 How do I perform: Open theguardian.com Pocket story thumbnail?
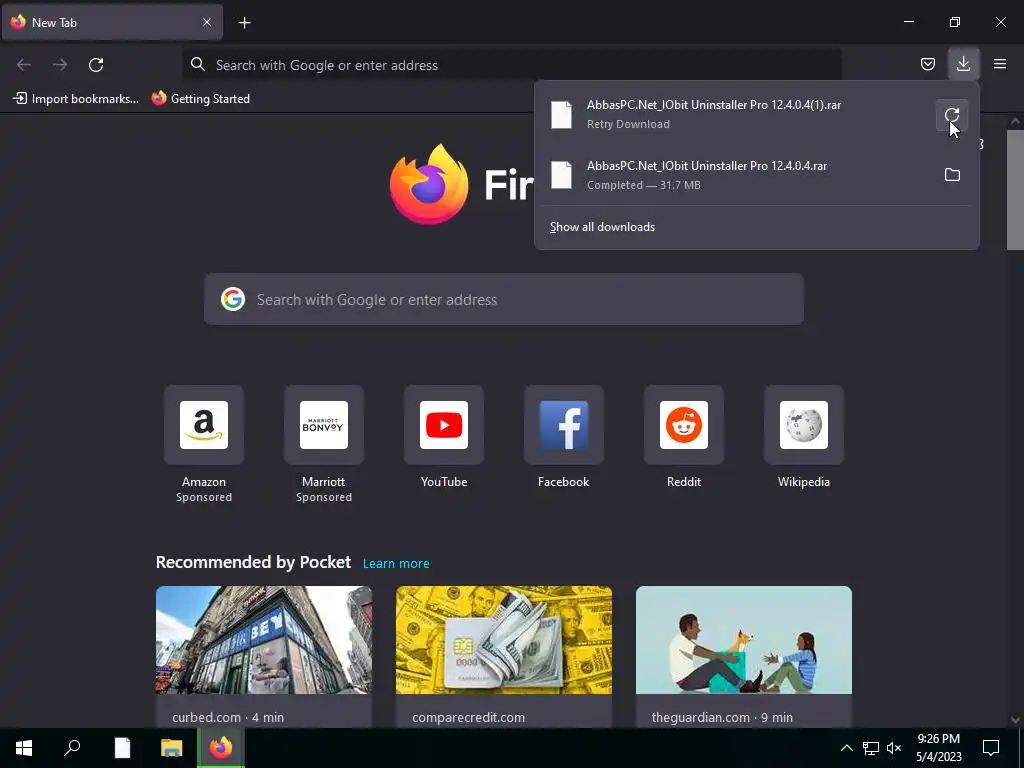click(744, 640)
